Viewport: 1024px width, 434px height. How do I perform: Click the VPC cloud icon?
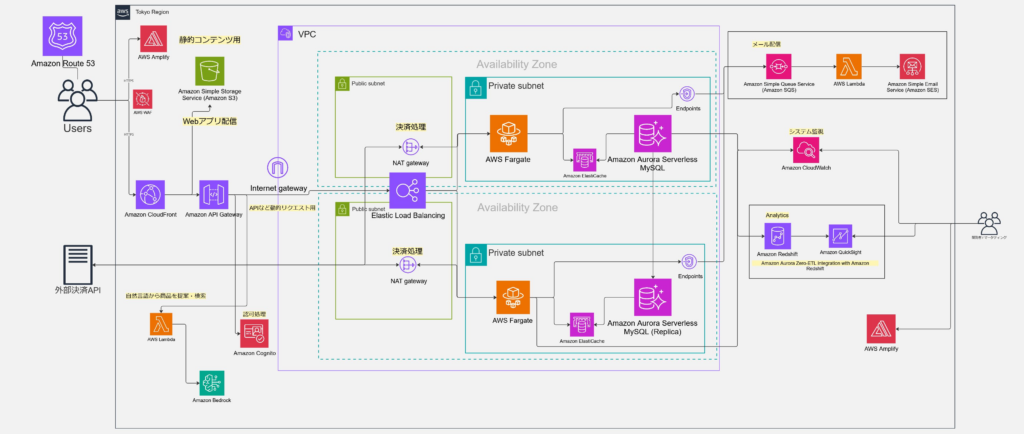click(285, 33)
